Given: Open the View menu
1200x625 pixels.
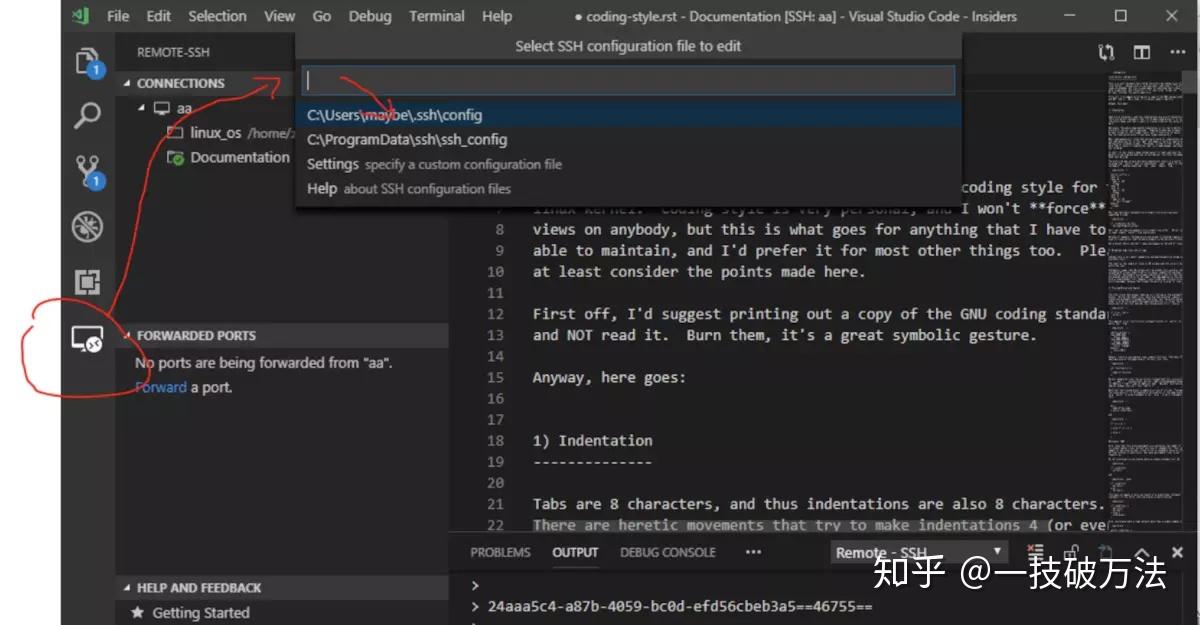Looking at the screenshot, I should click(280, 16).
